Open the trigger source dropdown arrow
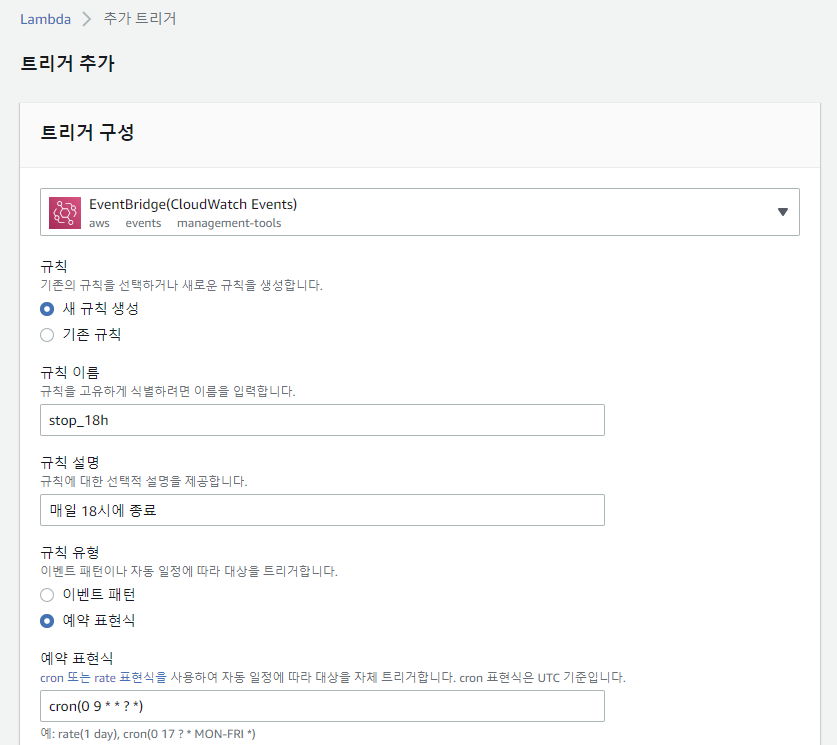The height and width of the screenshot is (745, 837). [x=783, y=212]
